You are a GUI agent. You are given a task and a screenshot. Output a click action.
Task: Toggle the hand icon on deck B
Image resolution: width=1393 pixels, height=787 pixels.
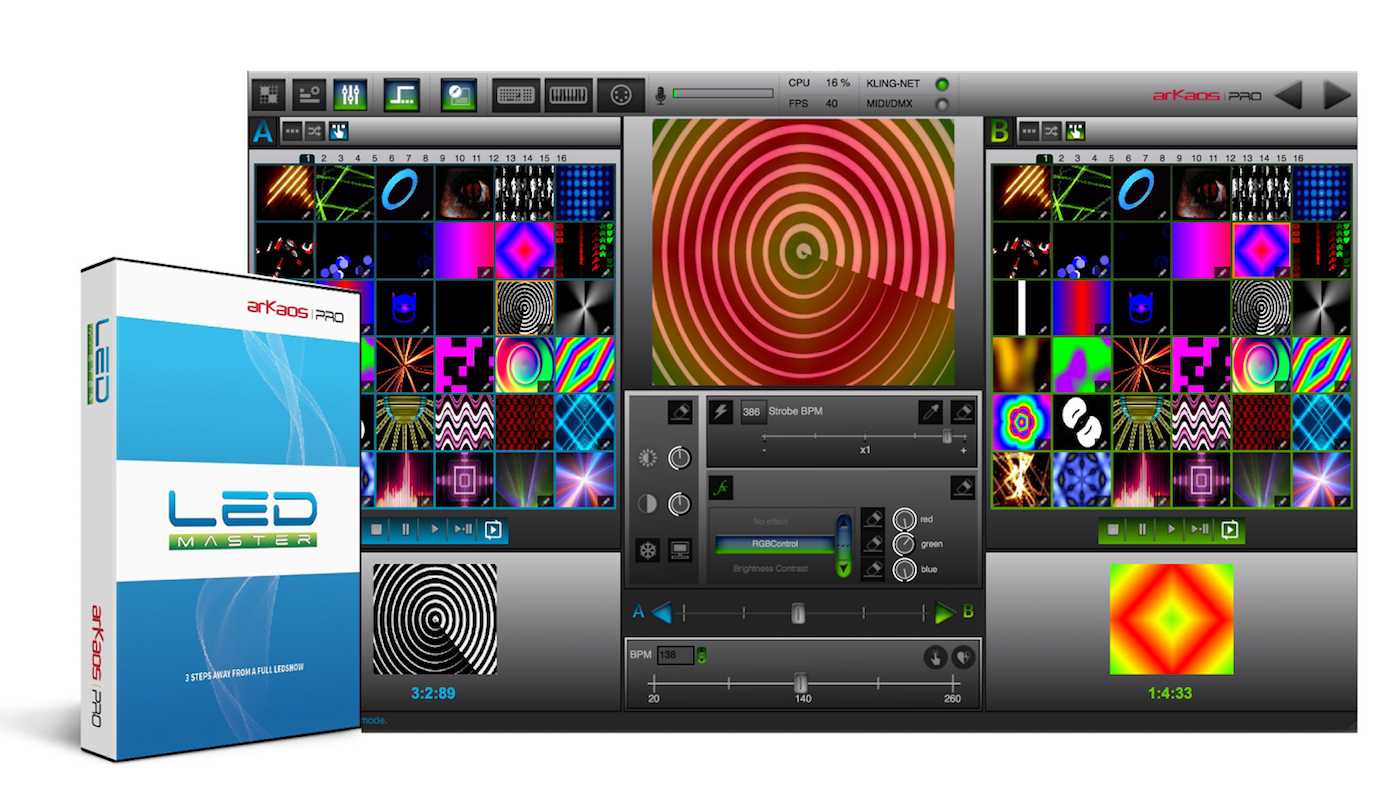pos(1075,131)
